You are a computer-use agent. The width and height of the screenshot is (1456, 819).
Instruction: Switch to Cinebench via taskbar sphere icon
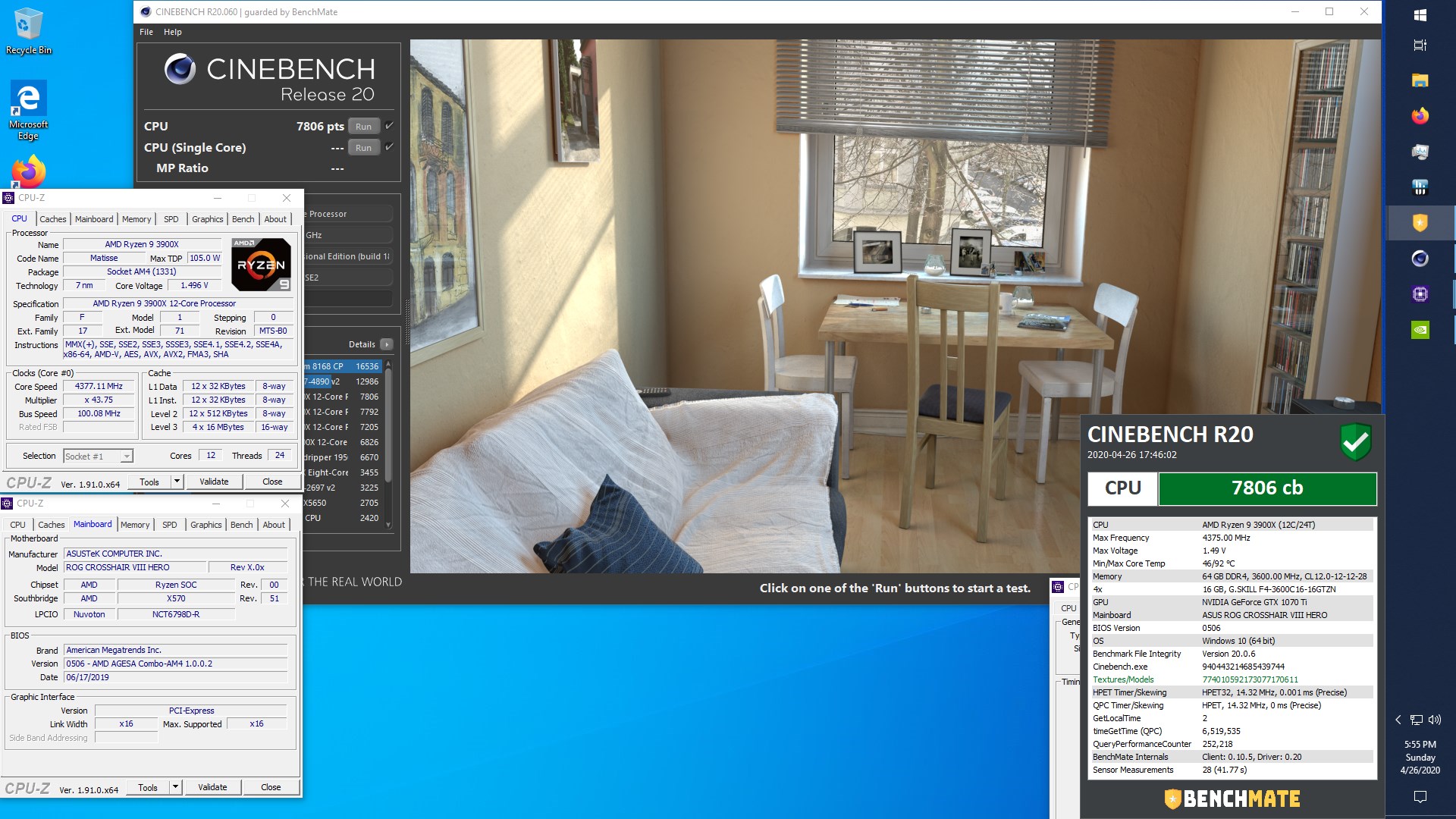[1420, 259]
